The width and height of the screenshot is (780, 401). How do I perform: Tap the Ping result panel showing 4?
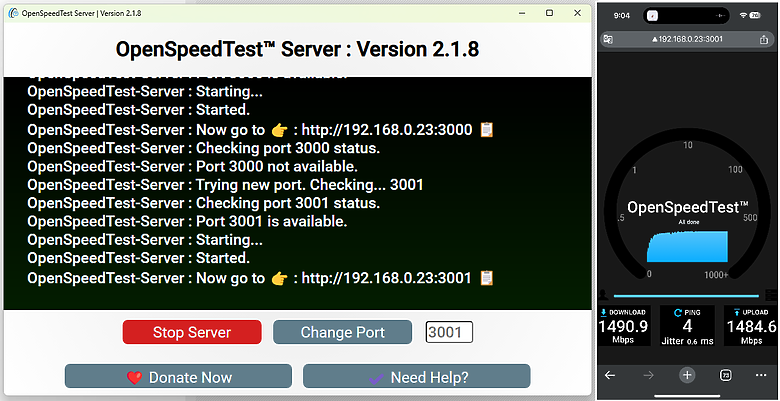tap(687, 326)
